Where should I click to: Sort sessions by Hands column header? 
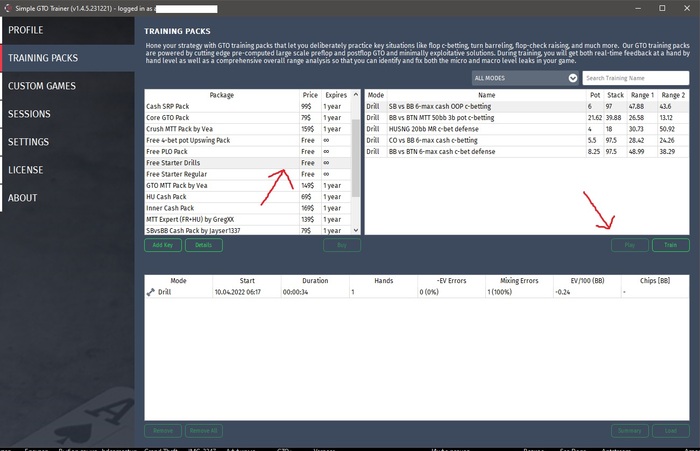pyautogui.click(x=383, y=281)
